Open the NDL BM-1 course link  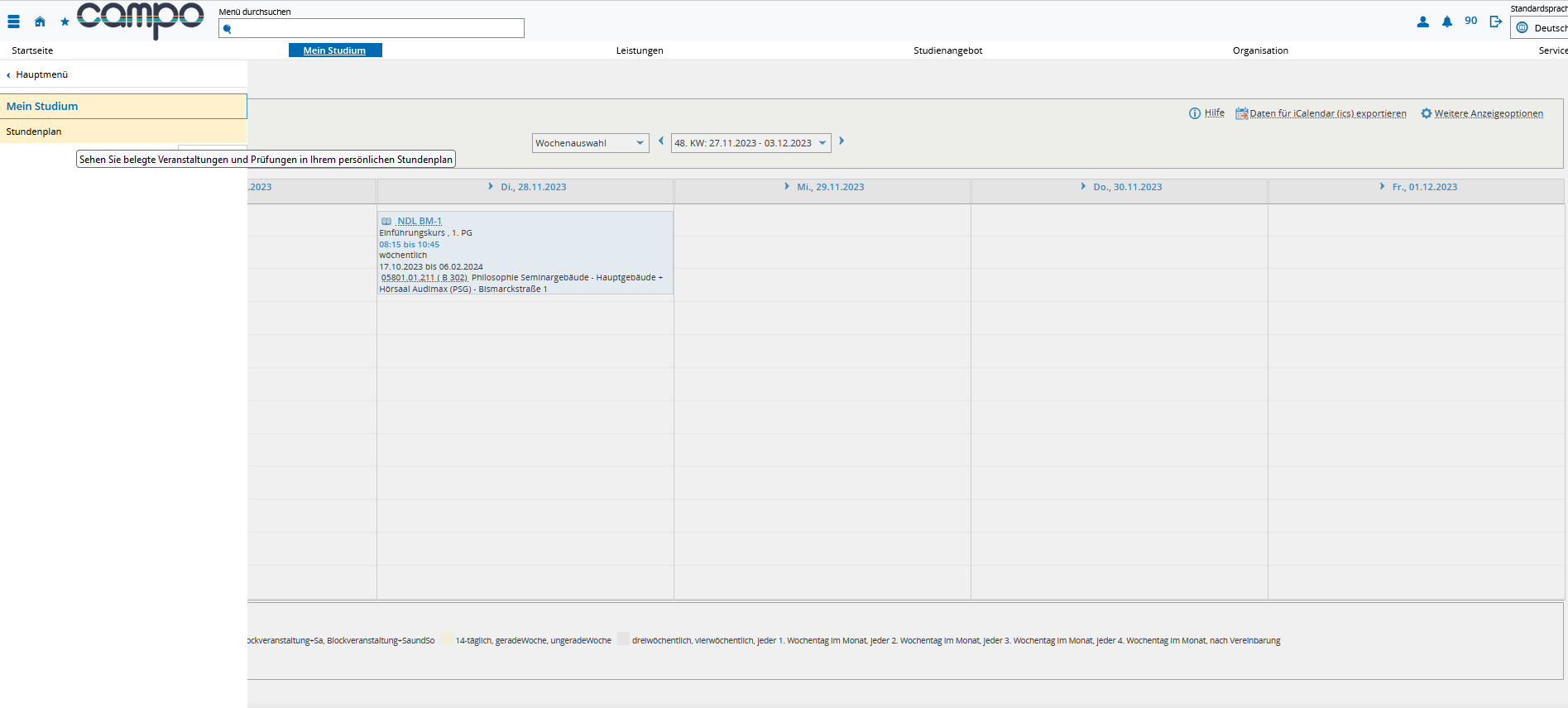tap(419, 221)
